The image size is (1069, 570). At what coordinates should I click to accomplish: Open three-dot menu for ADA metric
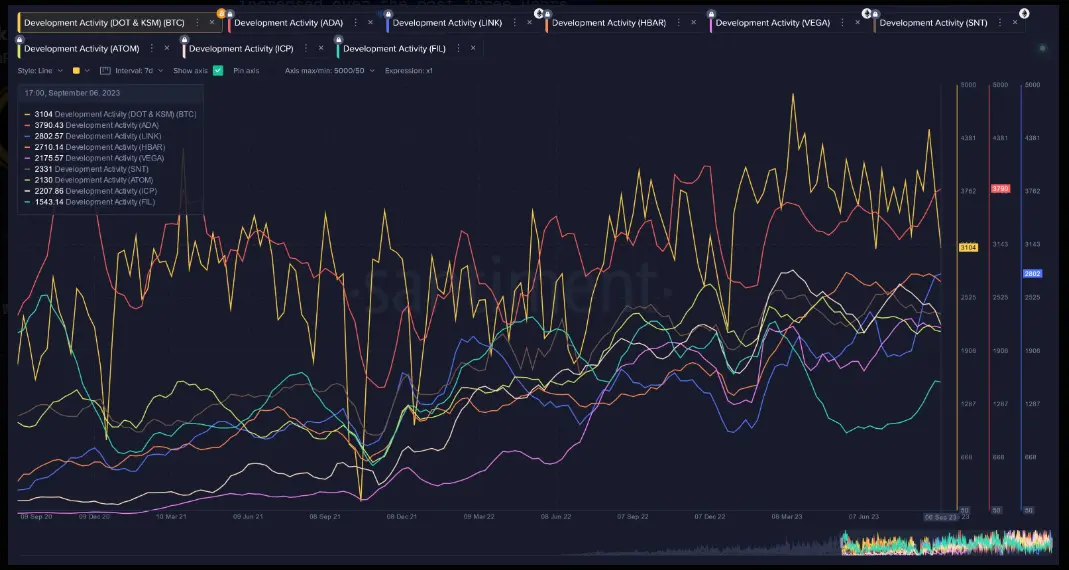point(356,22)
